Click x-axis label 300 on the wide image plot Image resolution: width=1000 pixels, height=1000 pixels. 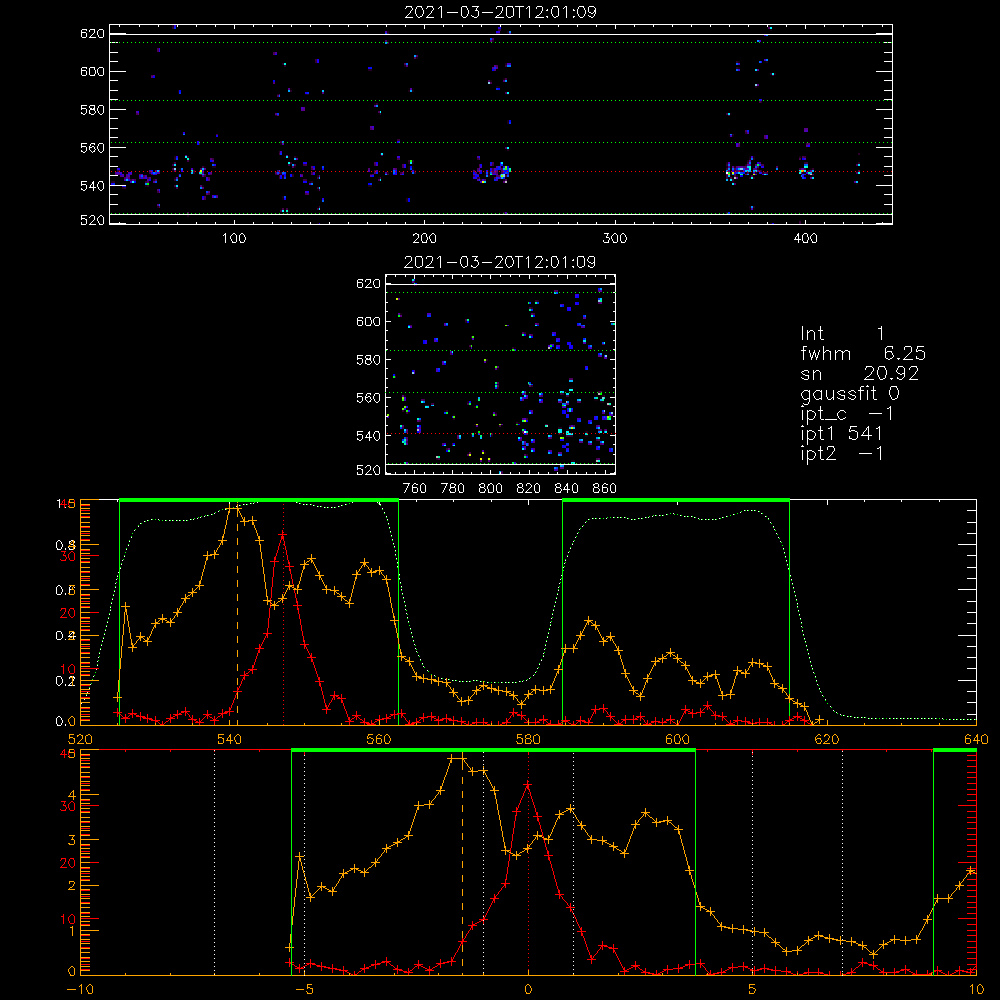point(615,239)
